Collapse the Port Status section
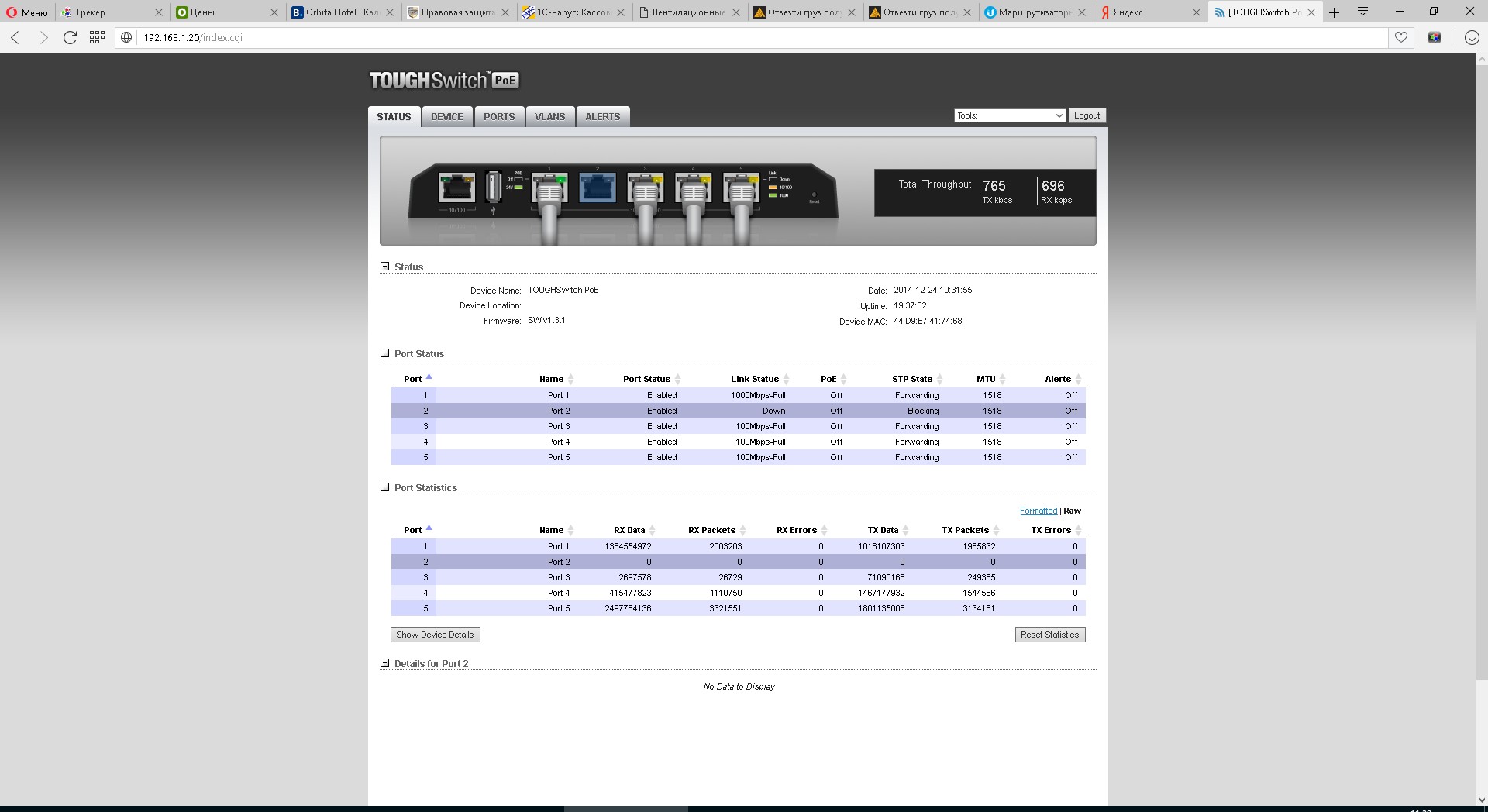 pyautogui.click(x=384, y=353)
